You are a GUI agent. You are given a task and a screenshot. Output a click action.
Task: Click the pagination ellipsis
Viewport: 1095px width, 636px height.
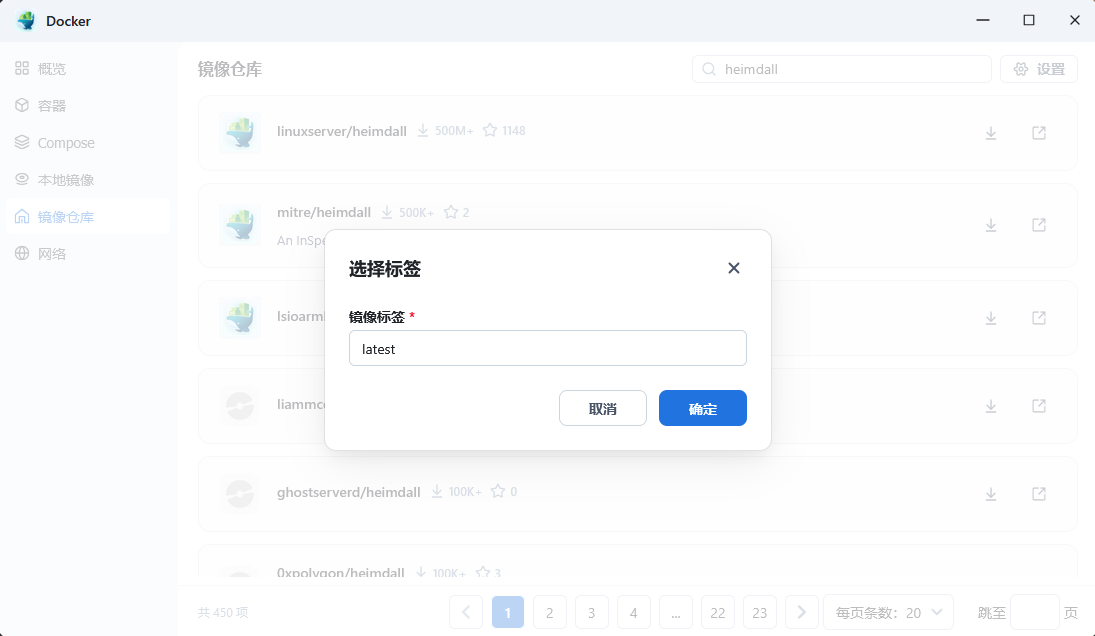pyautogui.click(x=675, y=612)
